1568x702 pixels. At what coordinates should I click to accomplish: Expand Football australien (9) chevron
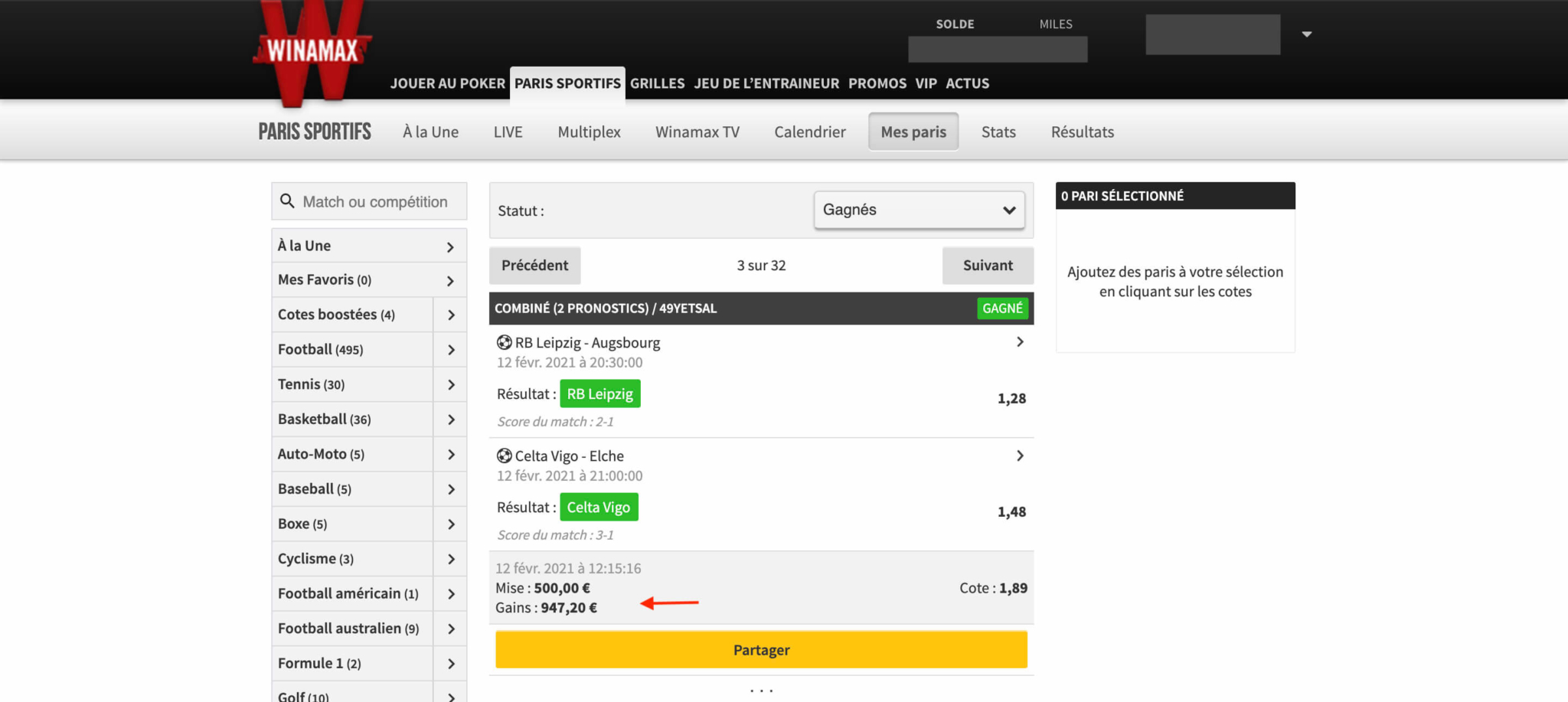point(450,629)
